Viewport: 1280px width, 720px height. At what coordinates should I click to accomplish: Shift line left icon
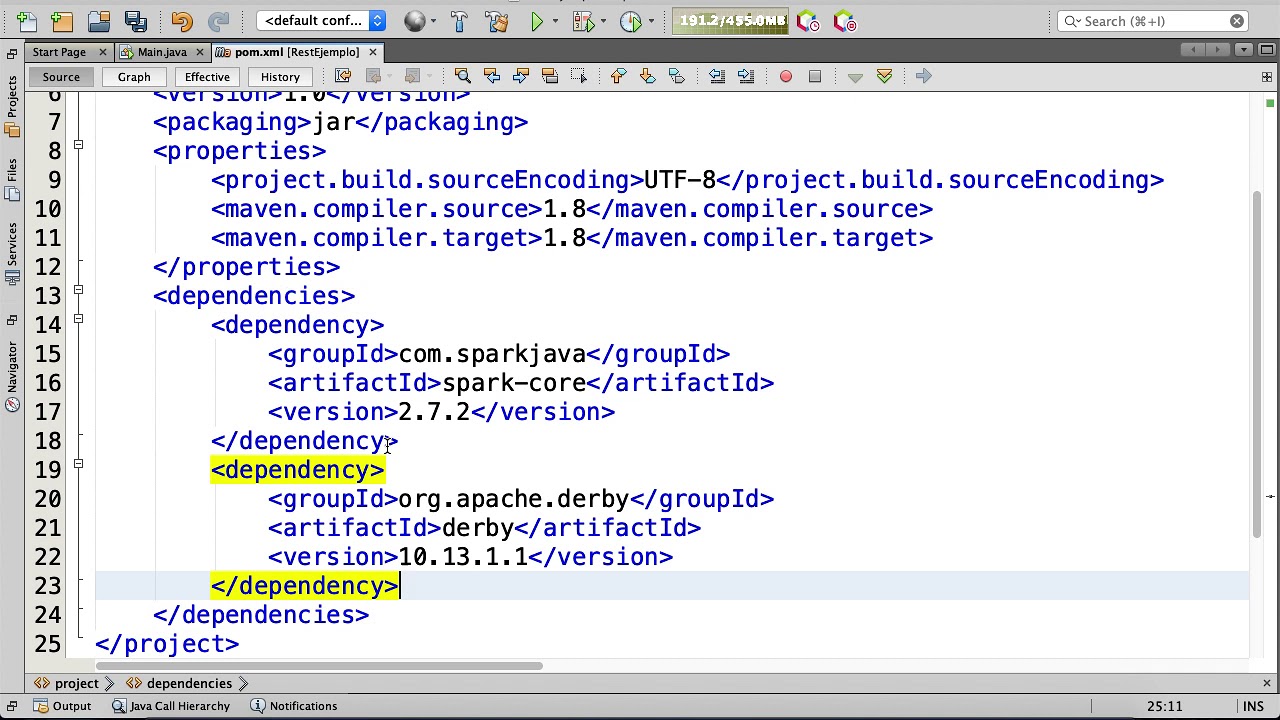716,76
